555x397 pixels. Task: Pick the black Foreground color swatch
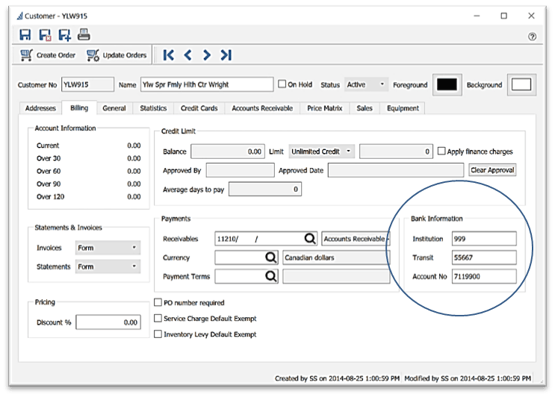(447, 85)
